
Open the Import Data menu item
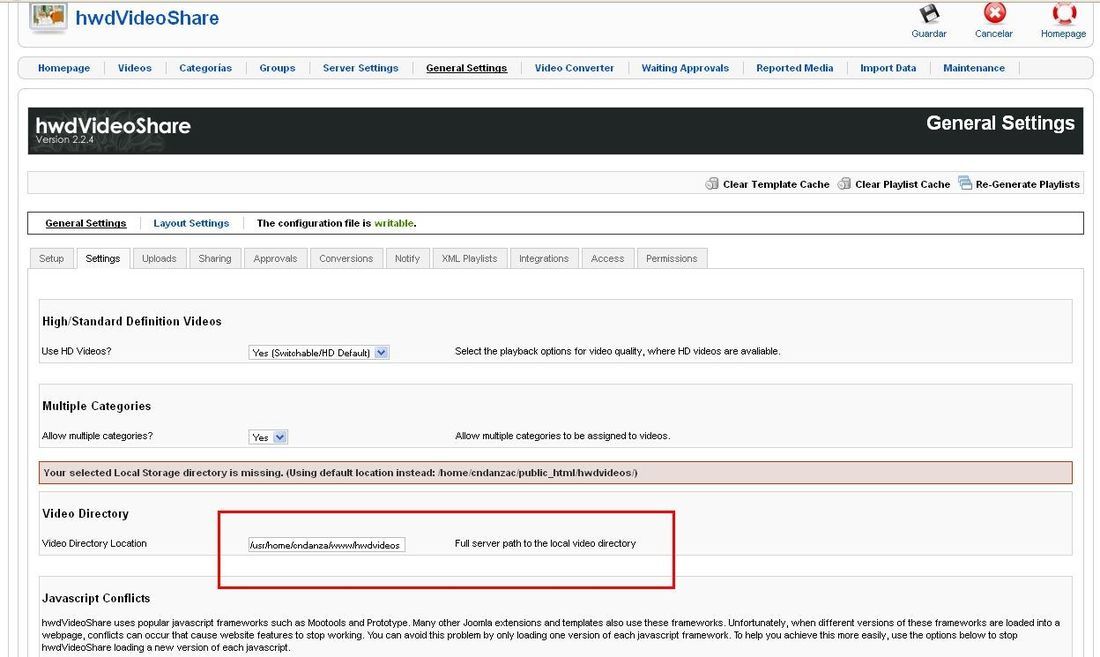pos(888,68)
